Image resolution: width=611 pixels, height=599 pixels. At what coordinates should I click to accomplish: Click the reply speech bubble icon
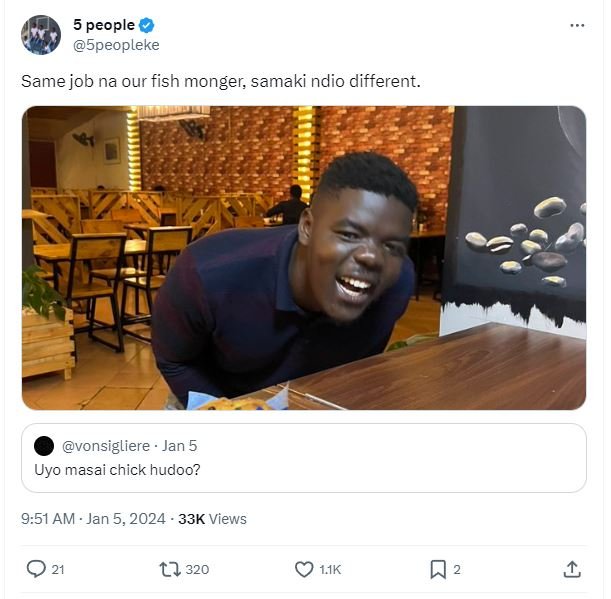(x=35, y=569)
